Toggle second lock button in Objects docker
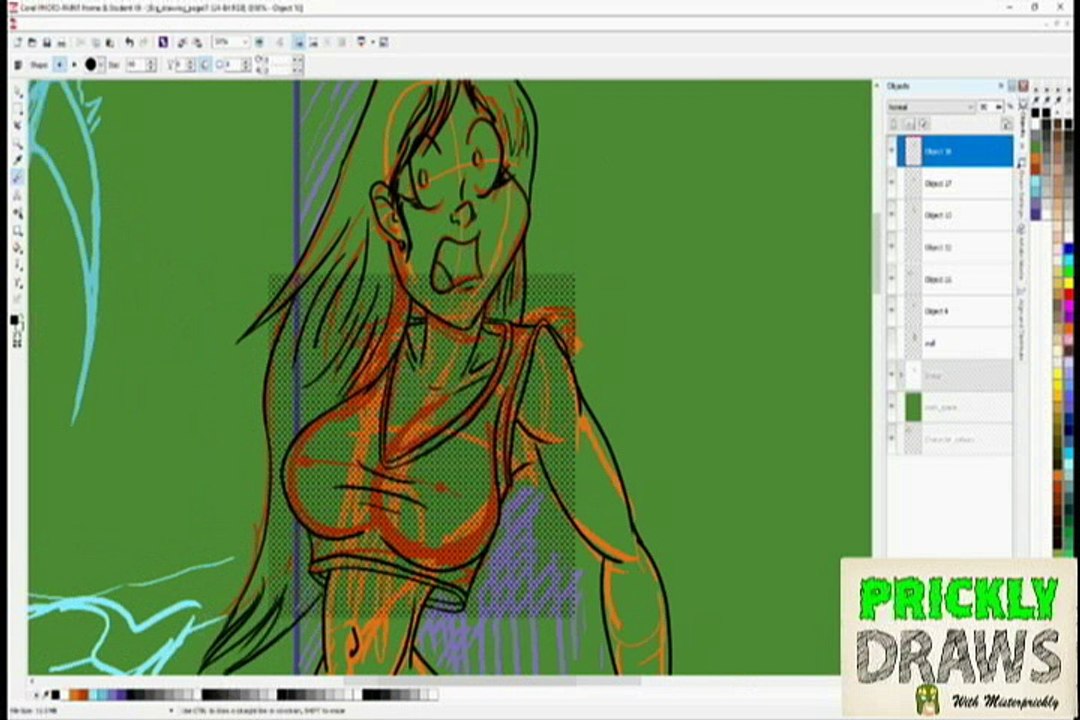This screenshot has width=1080, height=720. [x=909, y=125]
